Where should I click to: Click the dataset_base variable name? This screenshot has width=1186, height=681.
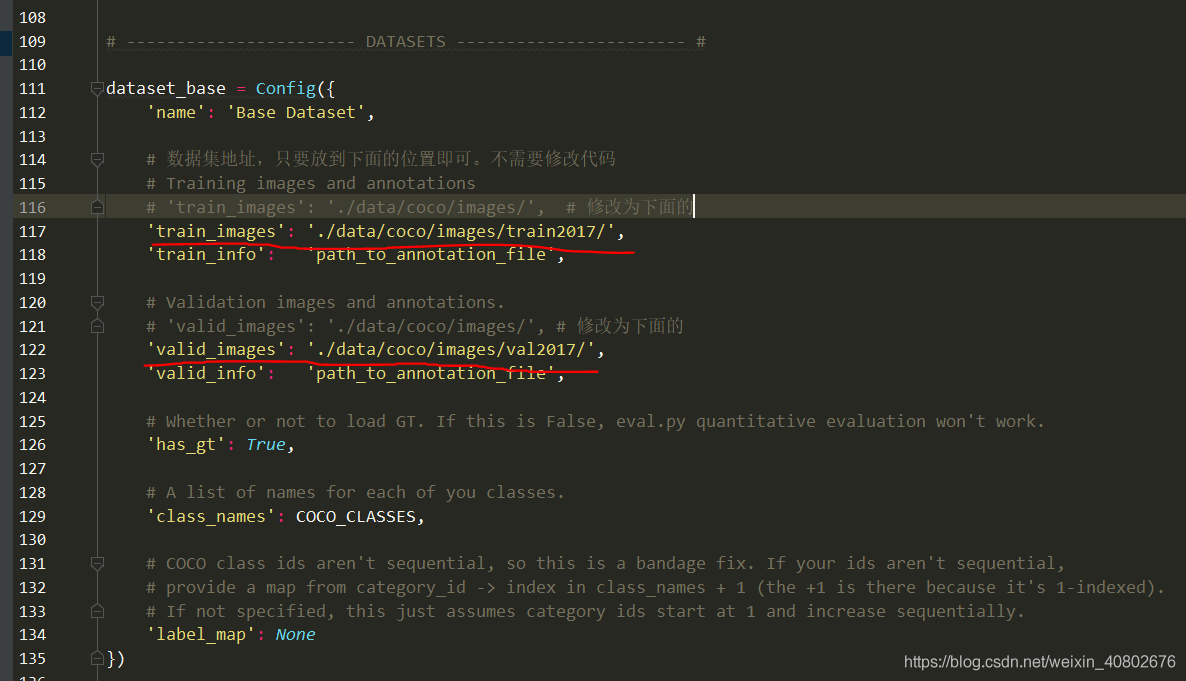pos(166,89)
